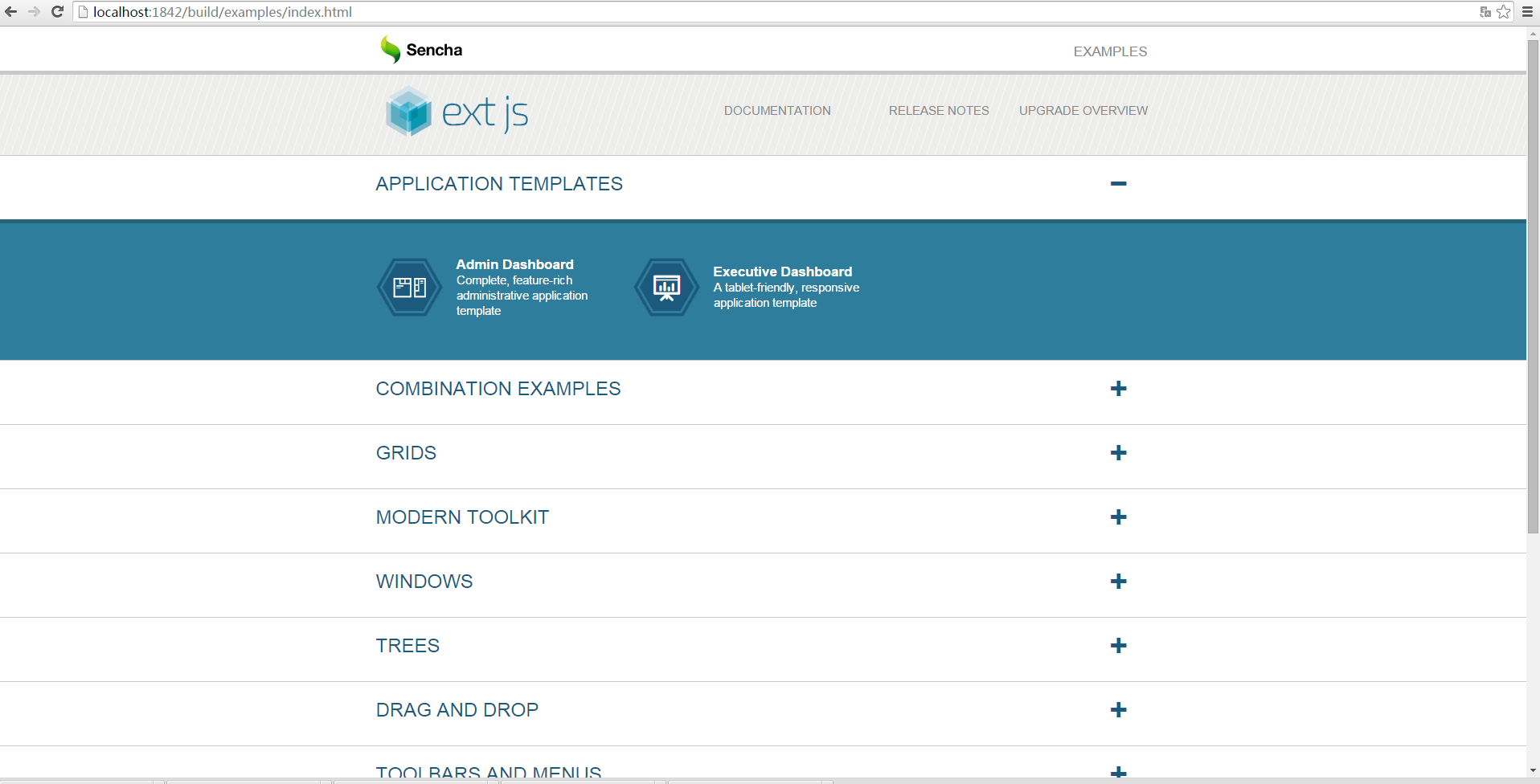1540x784 pixels.
Task: Click the GRIDS heading
Action: [x=406, y=453]
